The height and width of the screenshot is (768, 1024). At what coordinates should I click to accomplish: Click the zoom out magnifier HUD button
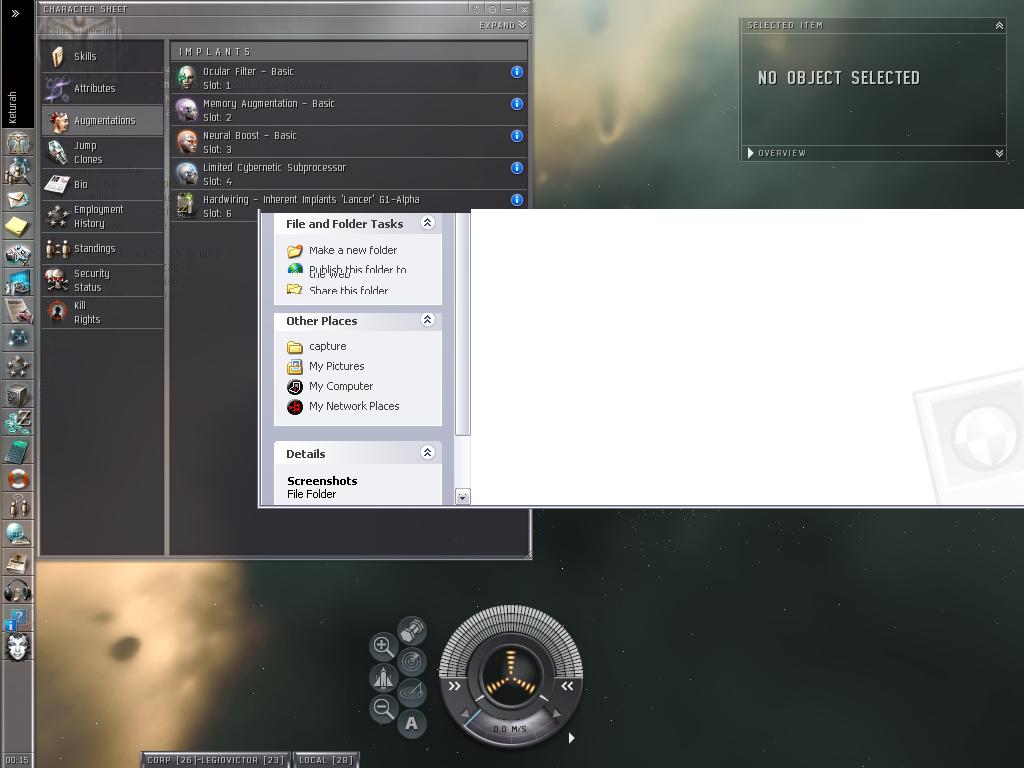point(383,708)
